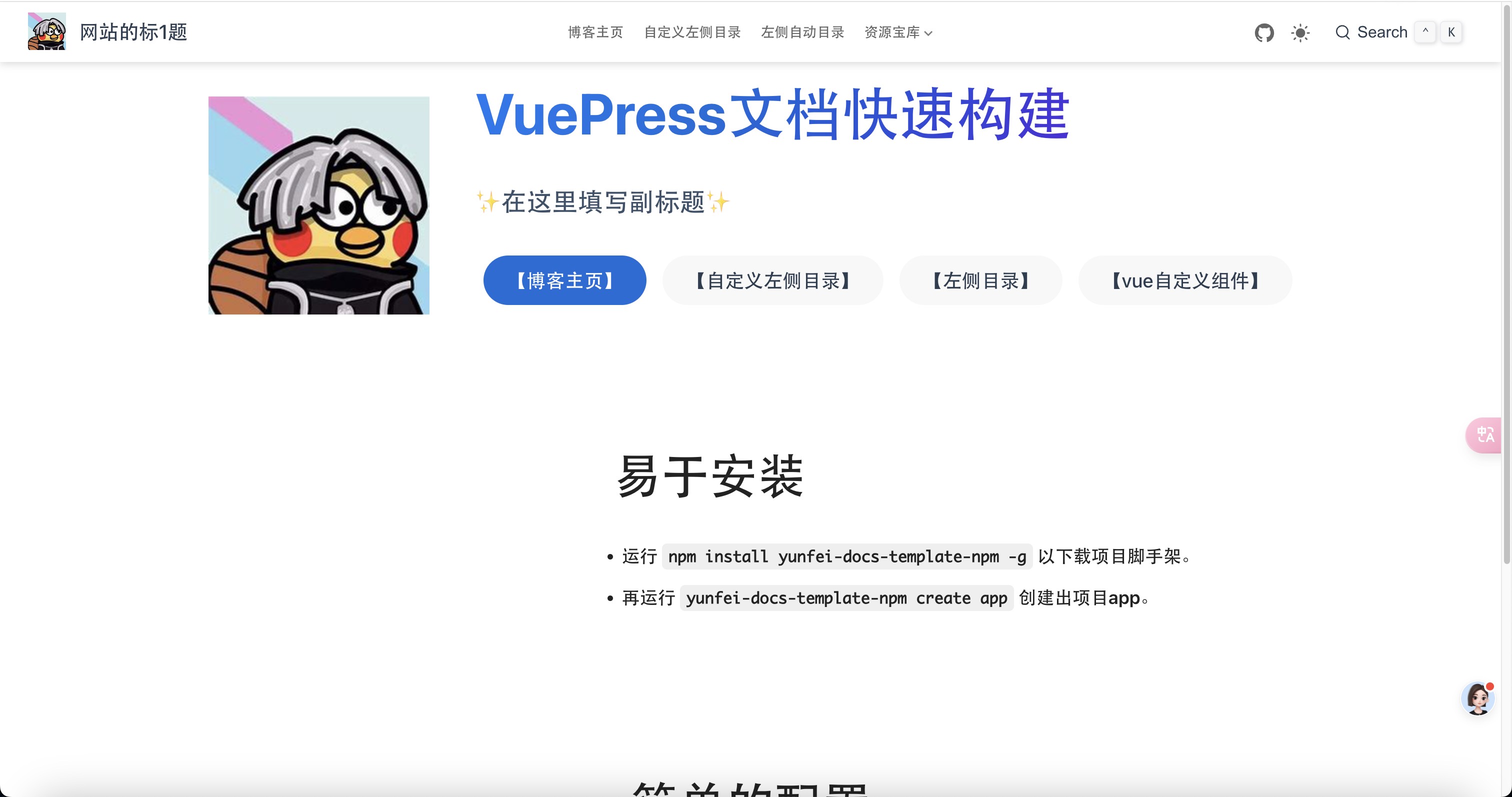The image size is (1512, 797).
Task: Click the VuePress duck mascot image
Action: pyautogui.click(x=319, y=205)
